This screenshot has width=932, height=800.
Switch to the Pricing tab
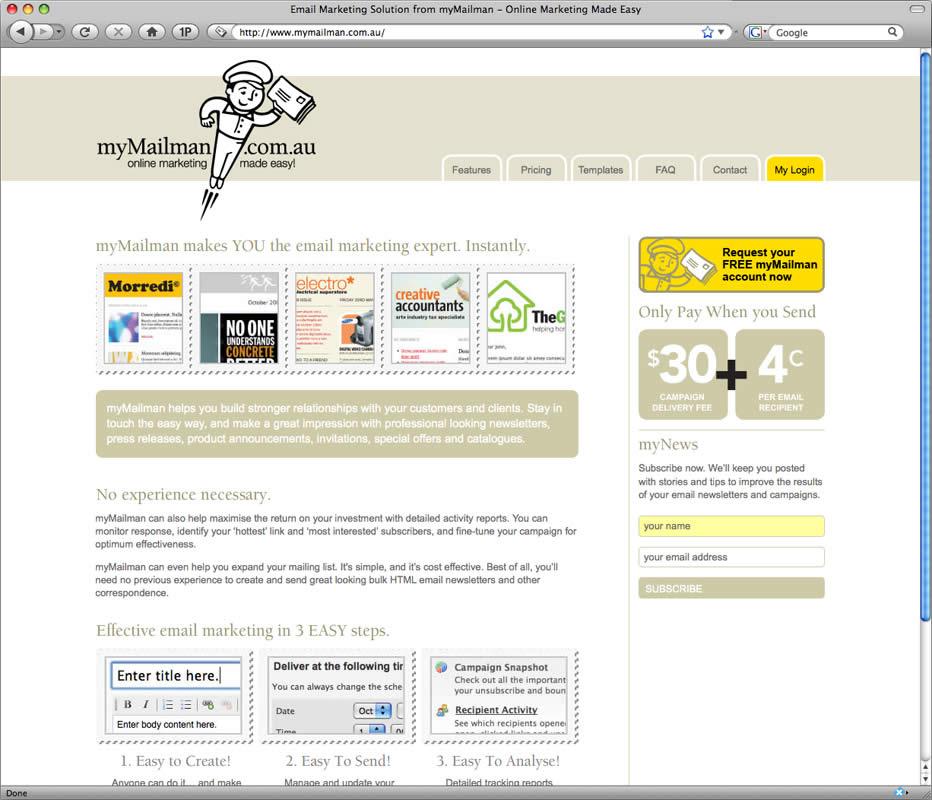[x=536, y=169]
